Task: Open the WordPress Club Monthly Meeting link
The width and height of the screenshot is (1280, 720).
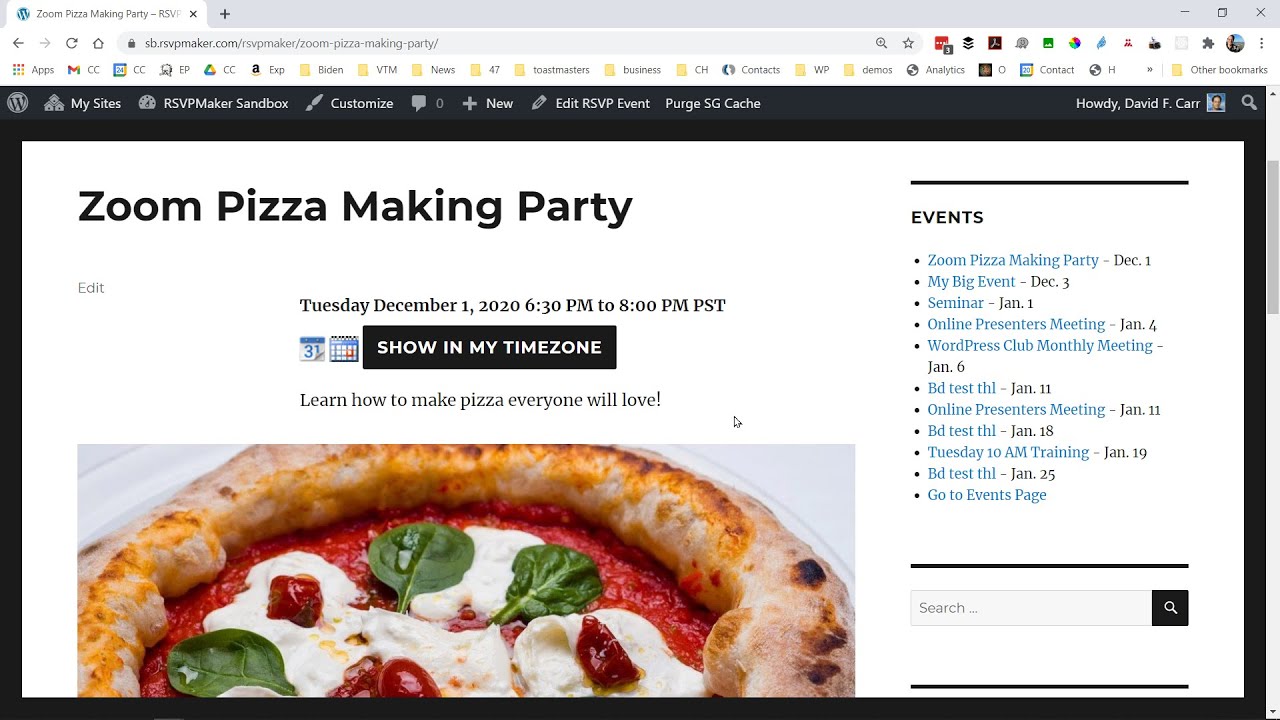Action: click(1040, 346)
